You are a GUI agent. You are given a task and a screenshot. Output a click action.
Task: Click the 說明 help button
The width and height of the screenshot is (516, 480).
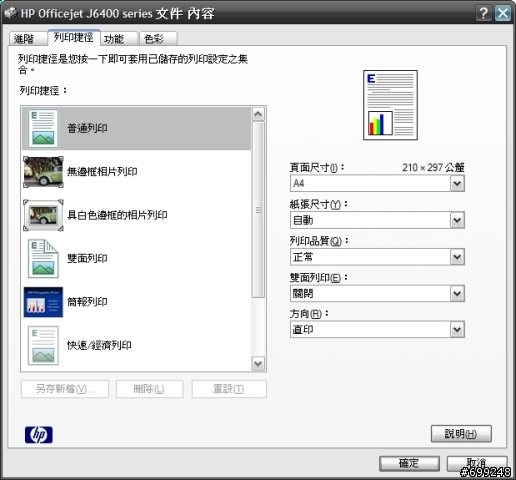point(461,434)
